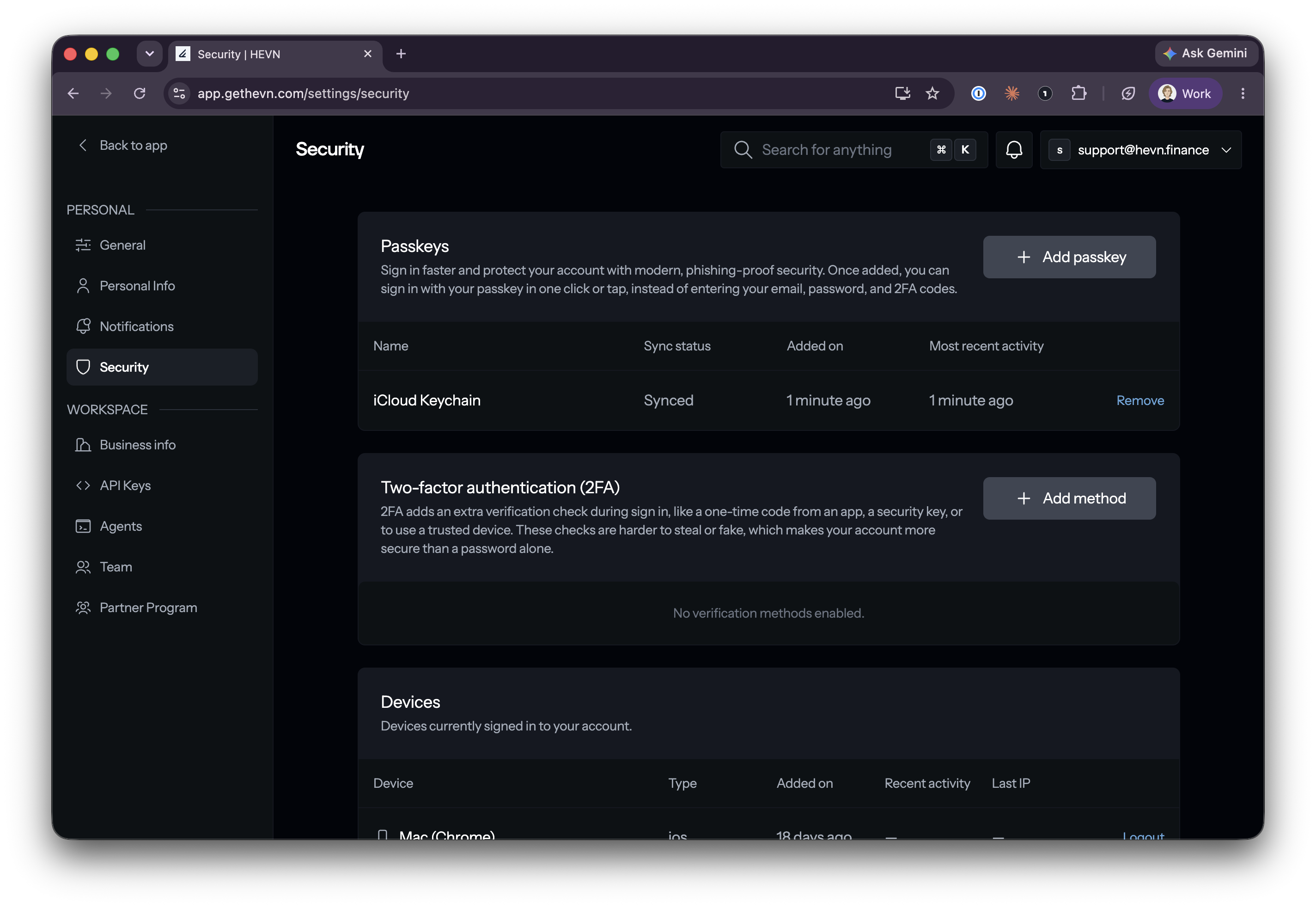Select the Security | HEVN tab
Image resolution: width=1316 pixels, height=908 pixels.
[x=275, y=54]
